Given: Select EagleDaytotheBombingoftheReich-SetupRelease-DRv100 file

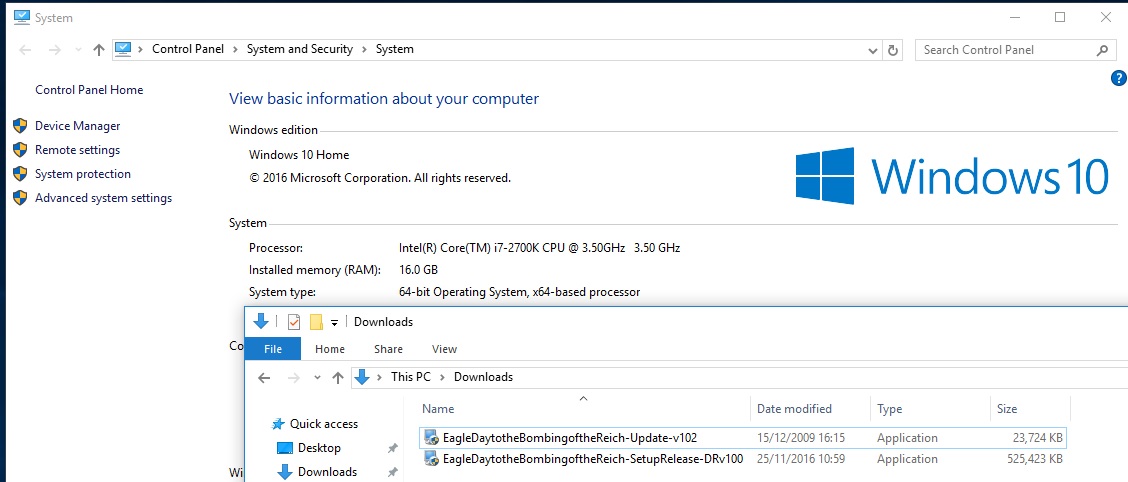Looking at the screenshot, I should tap(593, 459).
